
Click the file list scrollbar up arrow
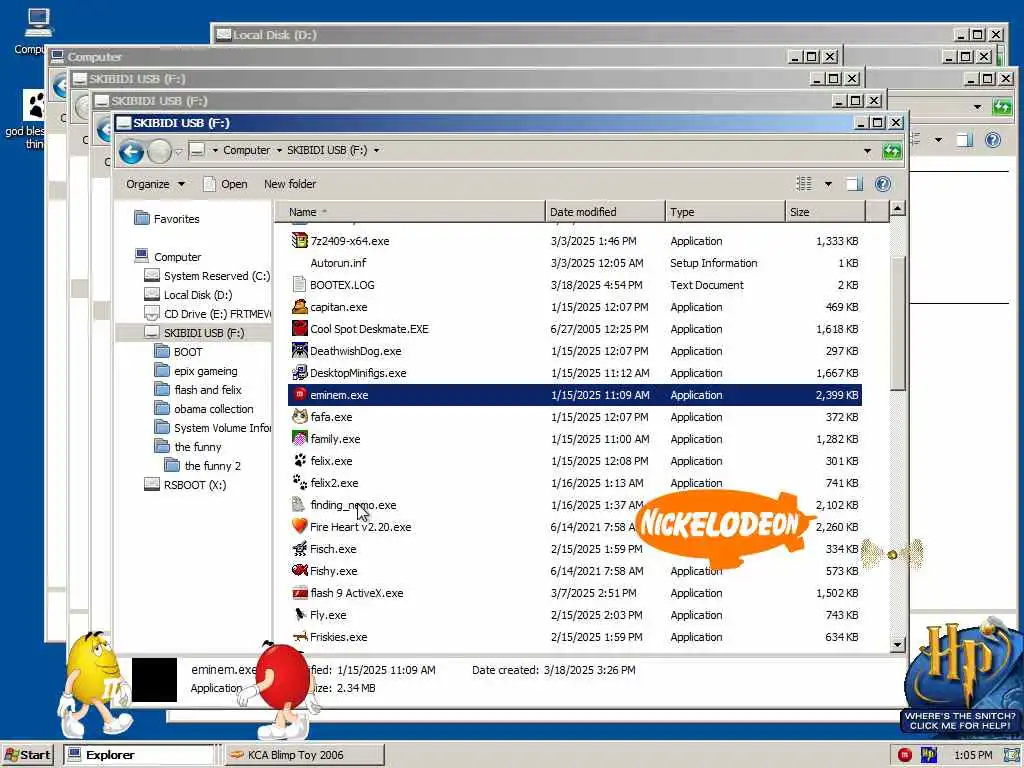tap(897, 208)
